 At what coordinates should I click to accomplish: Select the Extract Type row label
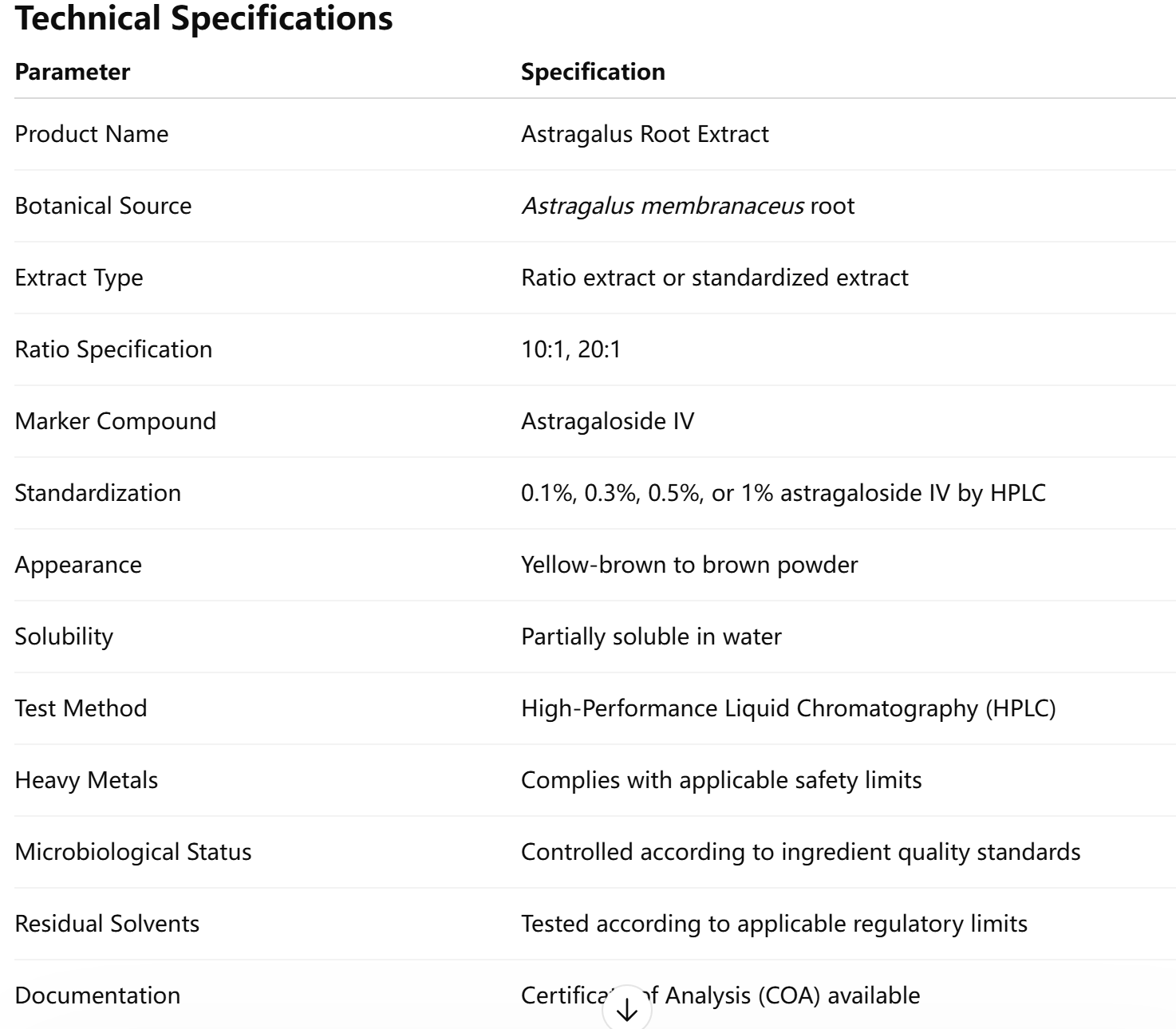[x=79, y=278]
